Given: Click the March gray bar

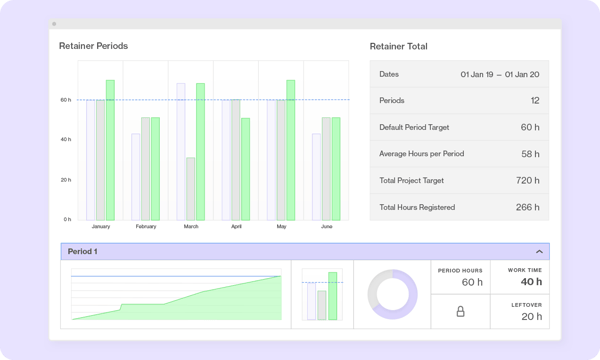Looking at the screenshot, I should point(191,189).
